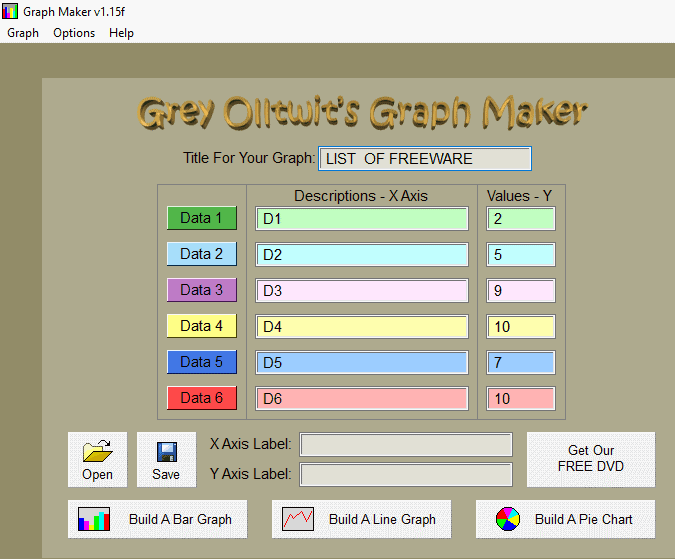This screenshot has width=675, height=559.
Task: Click the Y Axis Label input box
Action: pos(406,475)
